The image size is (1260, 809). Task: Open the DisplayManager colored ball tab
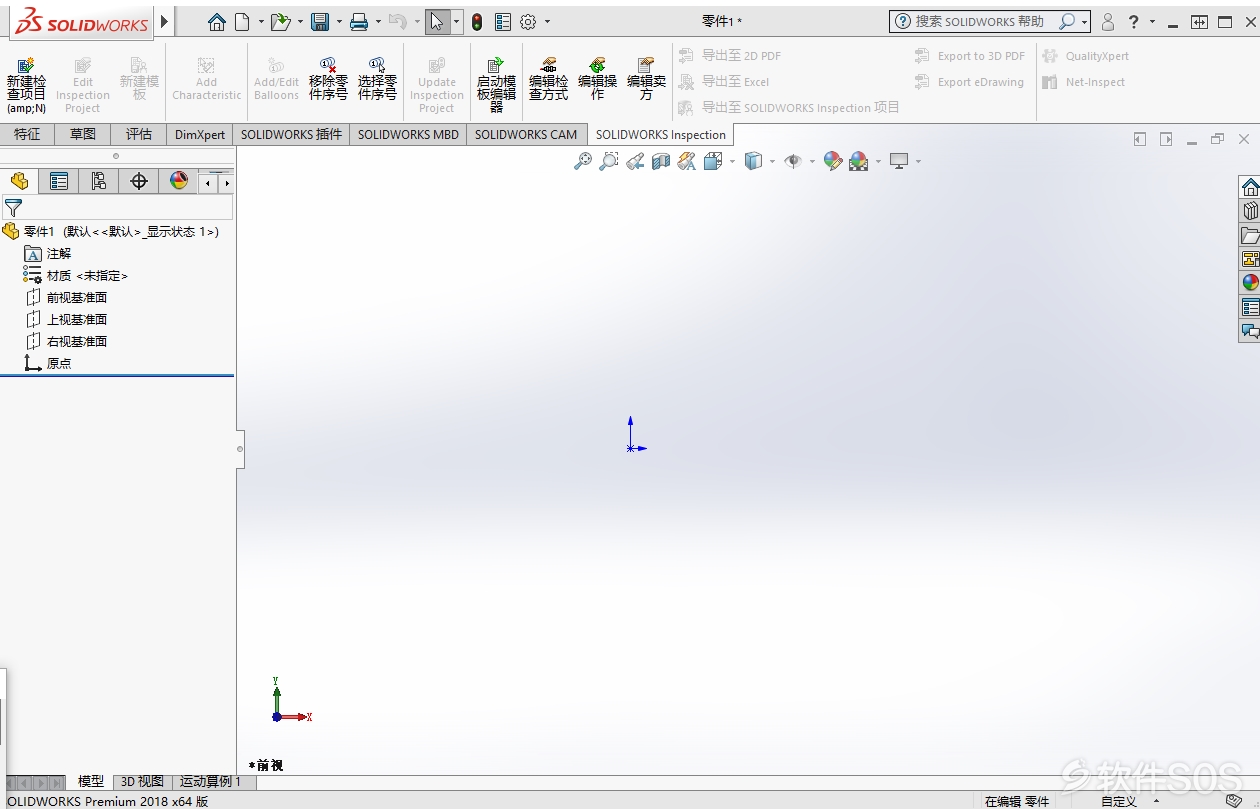point(179,181)
